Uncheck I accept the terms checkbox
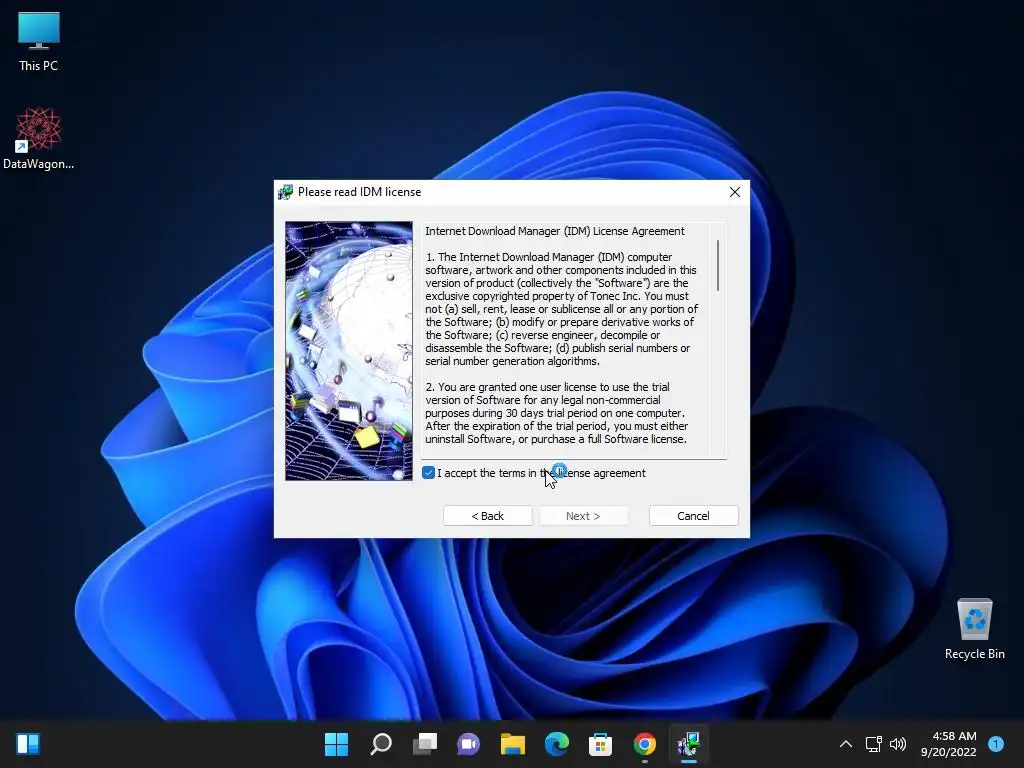 [x=428, y=473]
